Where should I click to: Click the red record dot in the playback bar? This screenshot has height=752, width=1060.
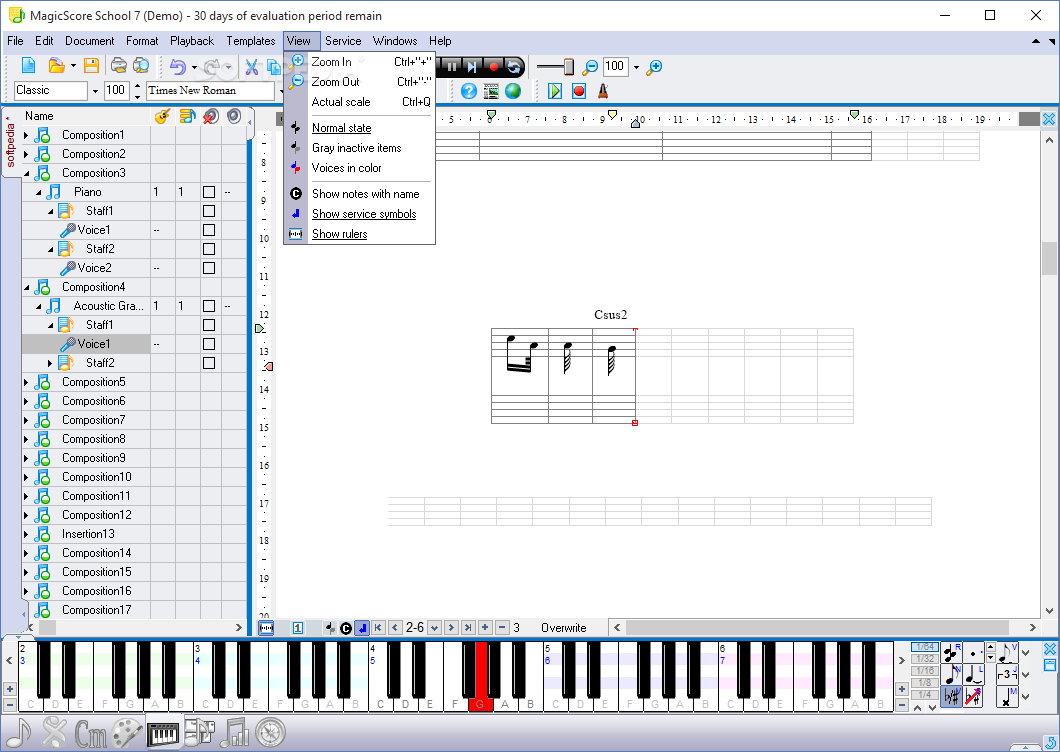tap(493, 66)
